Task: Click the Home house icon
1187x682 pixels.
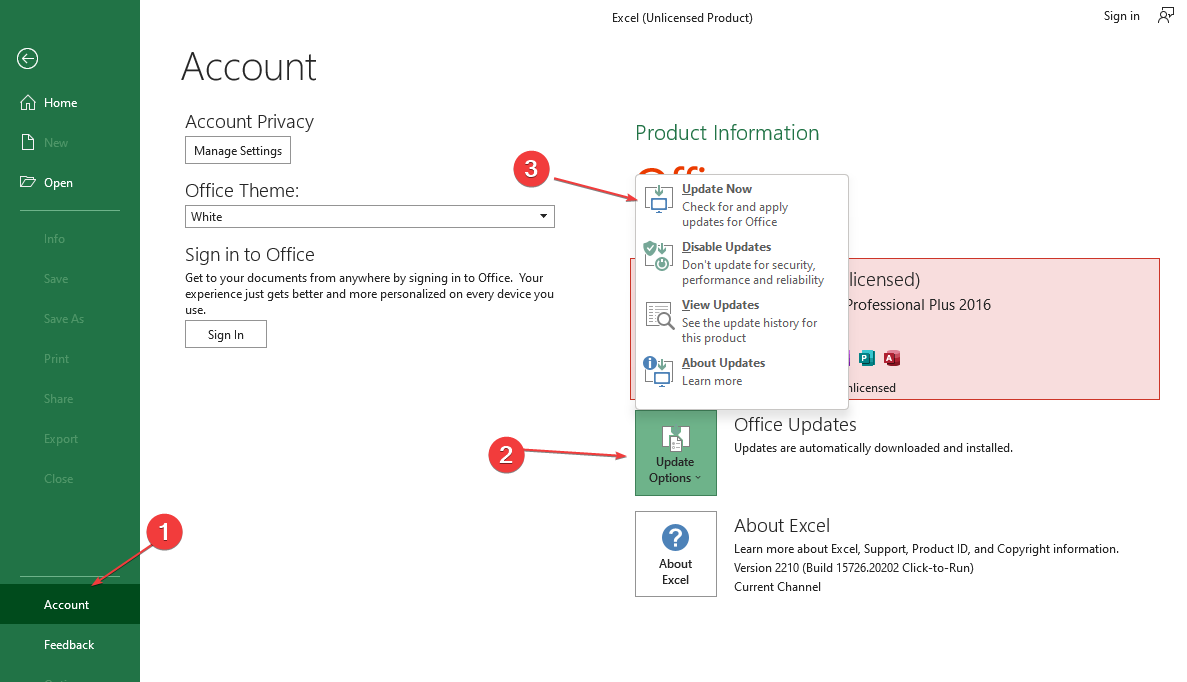Action: [x=28, y=102]
